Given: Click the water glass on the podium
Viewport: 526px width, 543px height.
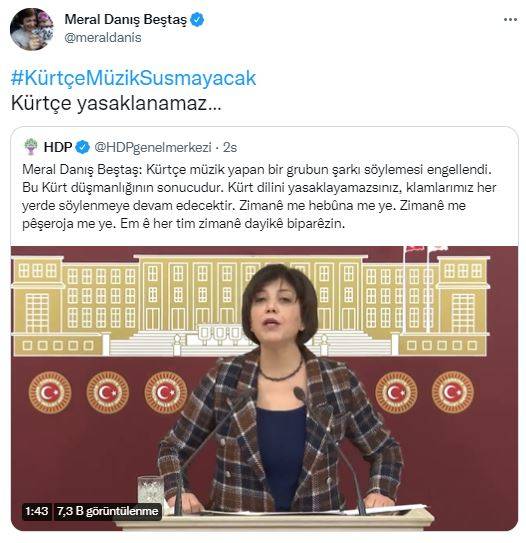Looking at the screenshot, I should coord(150,492).
